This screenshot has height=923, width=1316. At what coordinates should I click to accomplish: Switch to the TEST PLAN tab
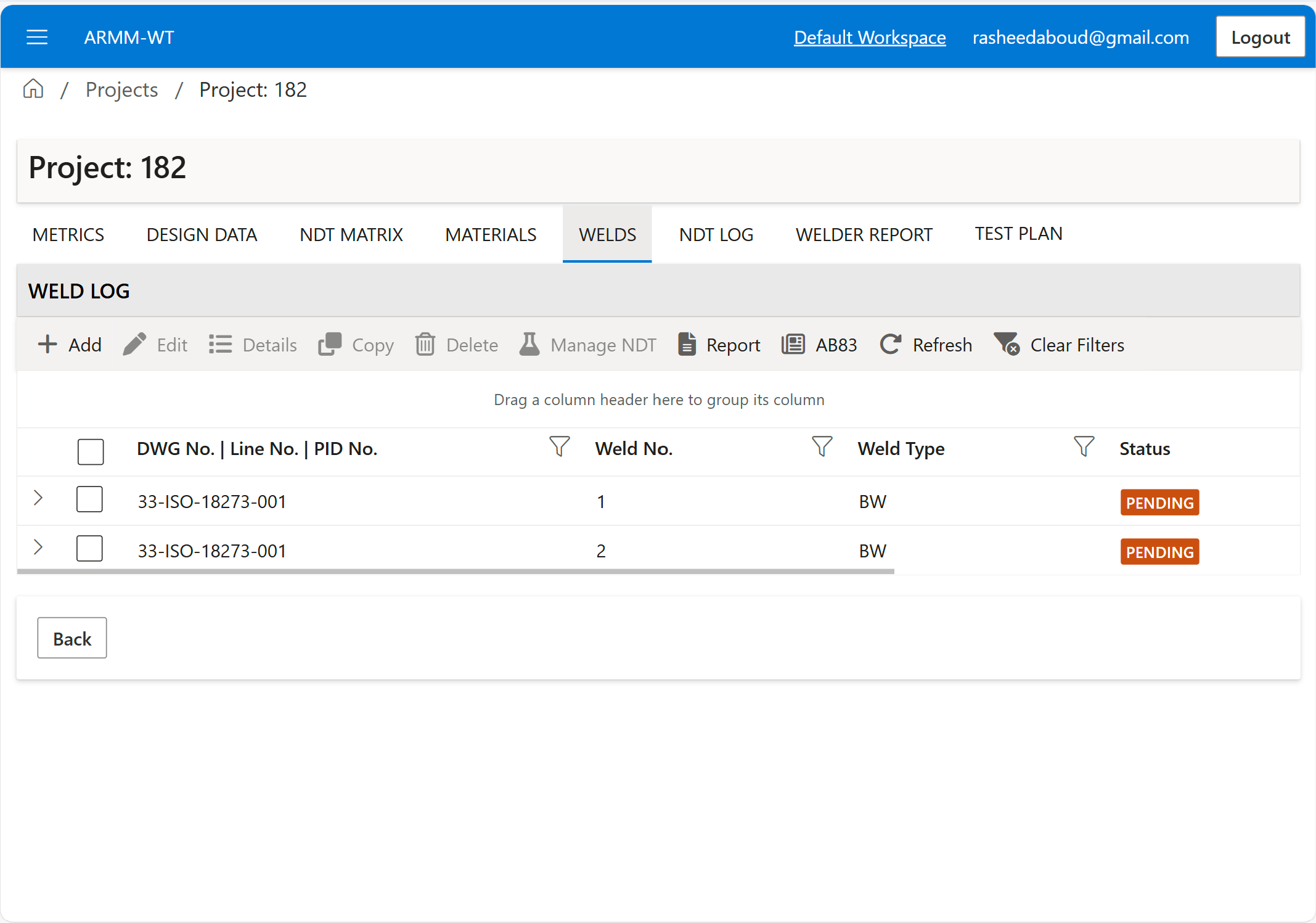click(x=1018, y=234)
